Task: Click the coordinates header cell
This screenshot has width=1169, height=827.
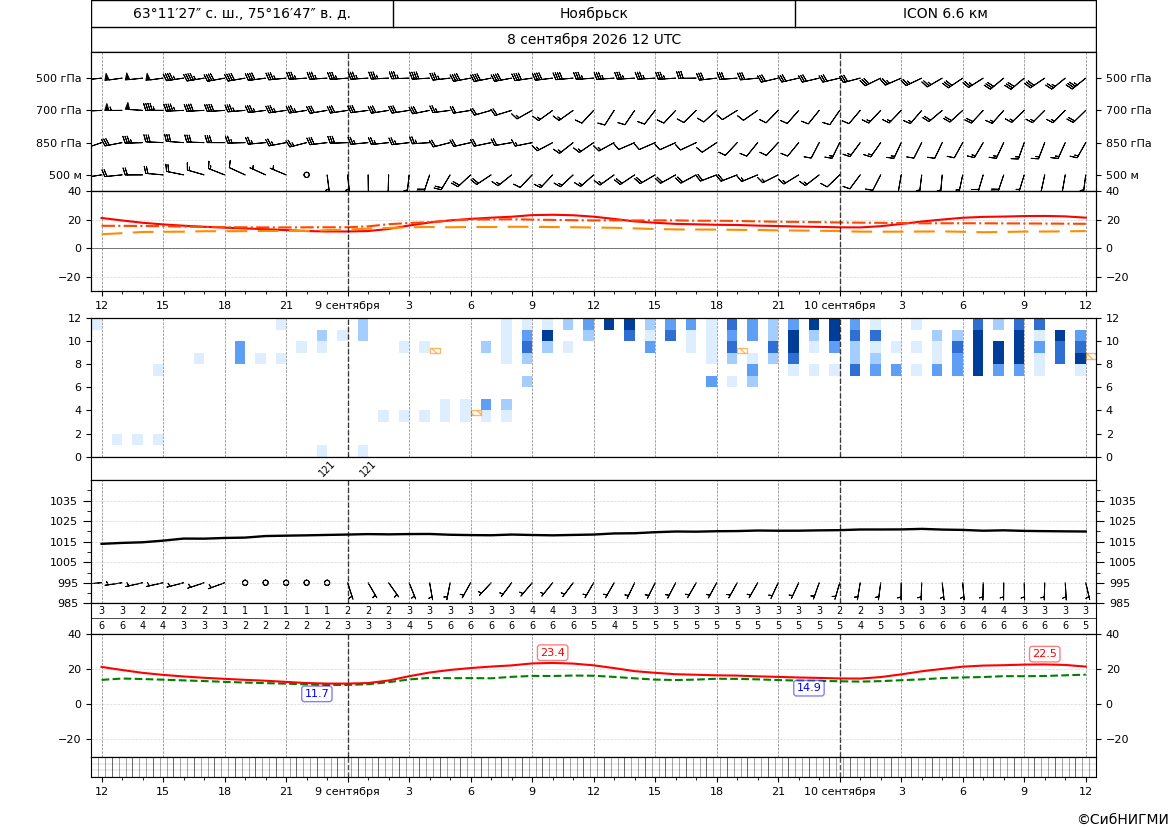Action: tap(242, 13)
